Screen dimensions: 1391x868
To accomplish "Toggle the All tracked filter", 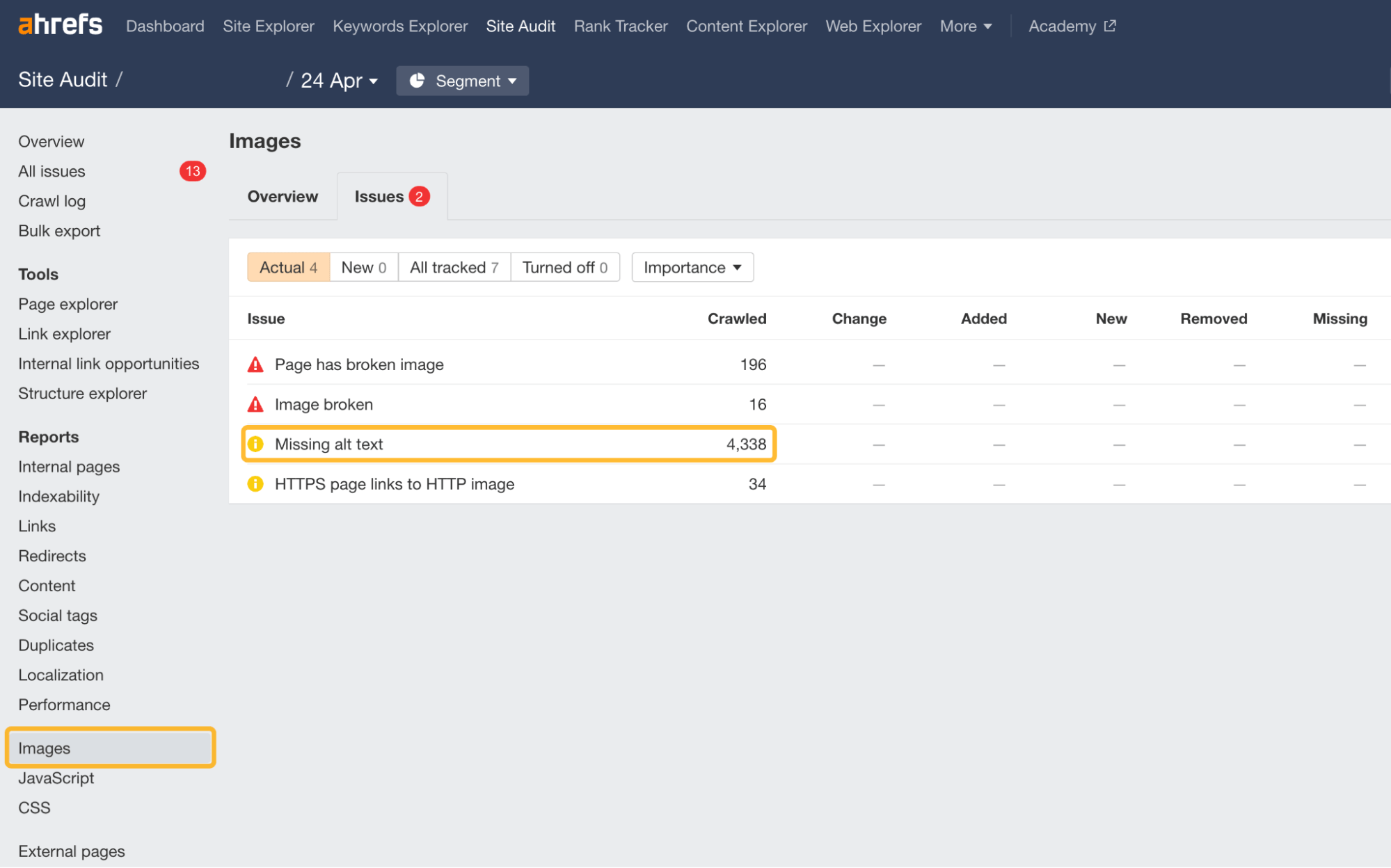I will click(x=454, y=267).
